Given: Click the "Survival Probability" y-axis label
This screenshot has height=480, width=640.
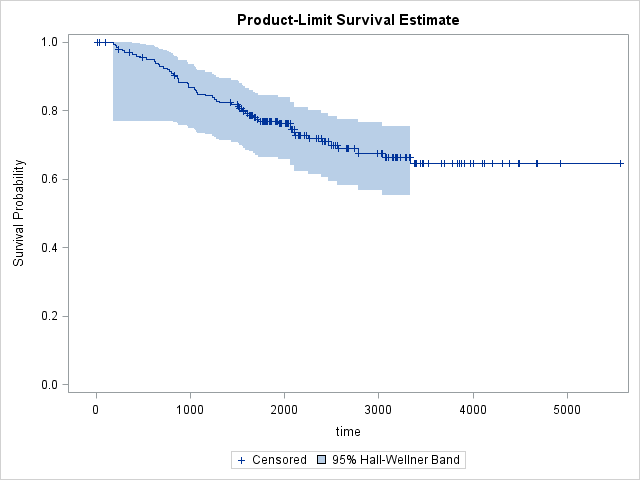Looking at the screenshot, I should point(18,213).
